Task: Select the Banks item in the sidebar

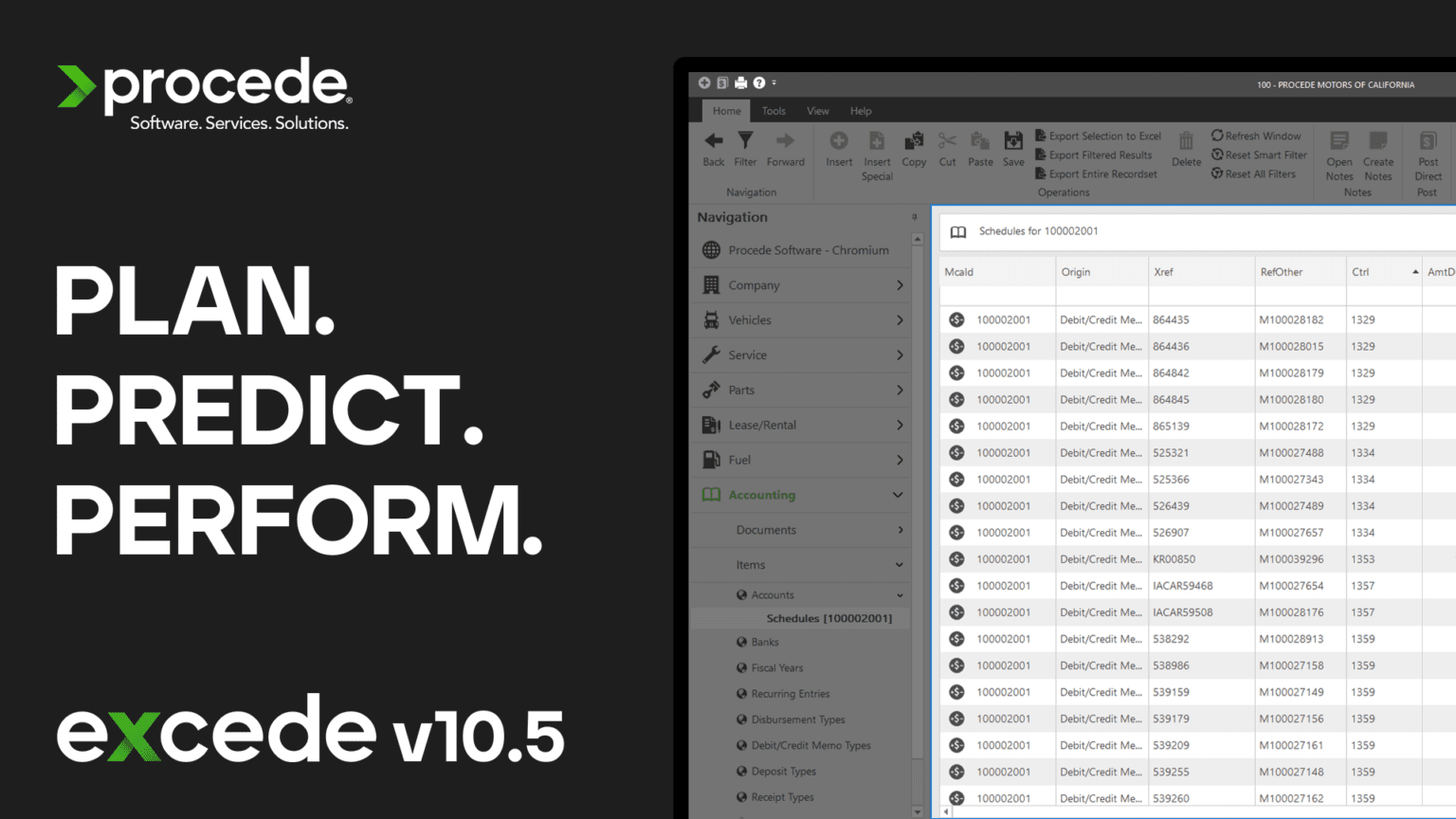Action: pyautogui.click(x=764, y=642)
